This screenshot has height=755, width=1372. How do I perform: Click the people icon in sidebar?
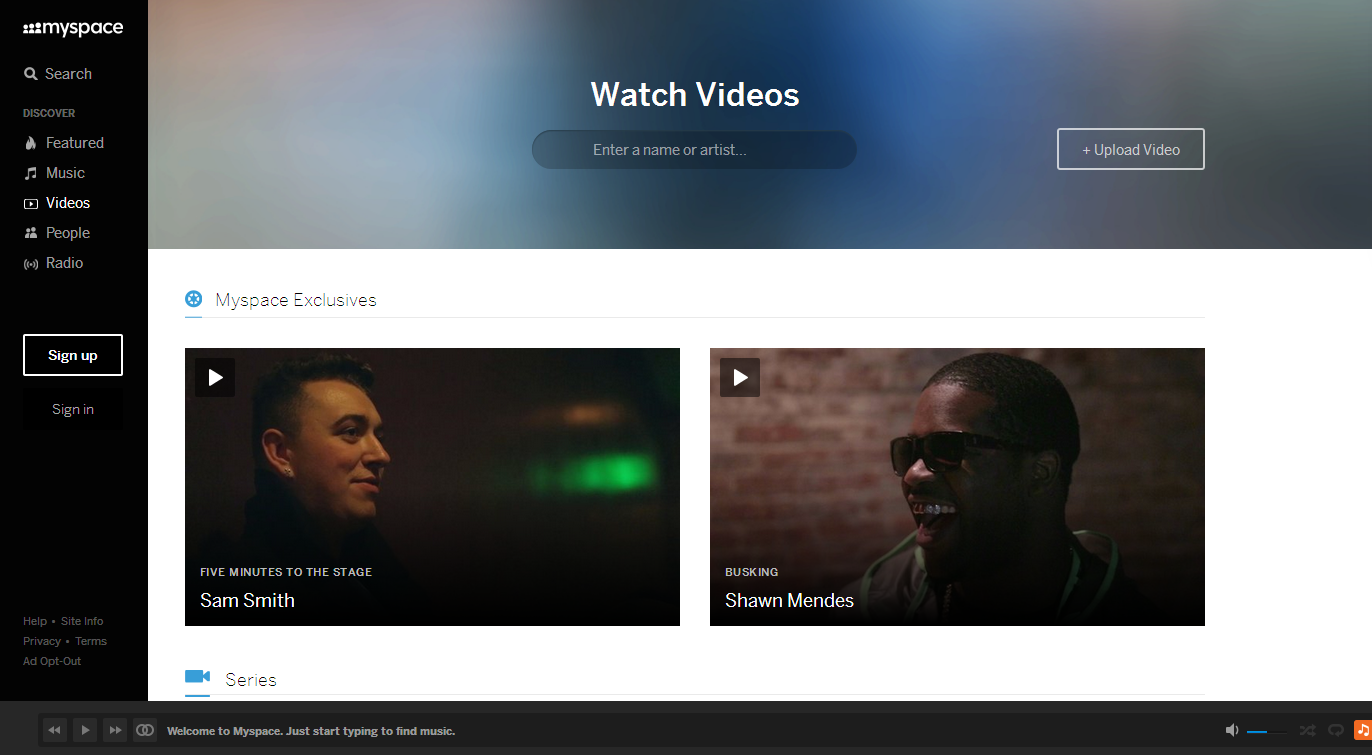31,233
